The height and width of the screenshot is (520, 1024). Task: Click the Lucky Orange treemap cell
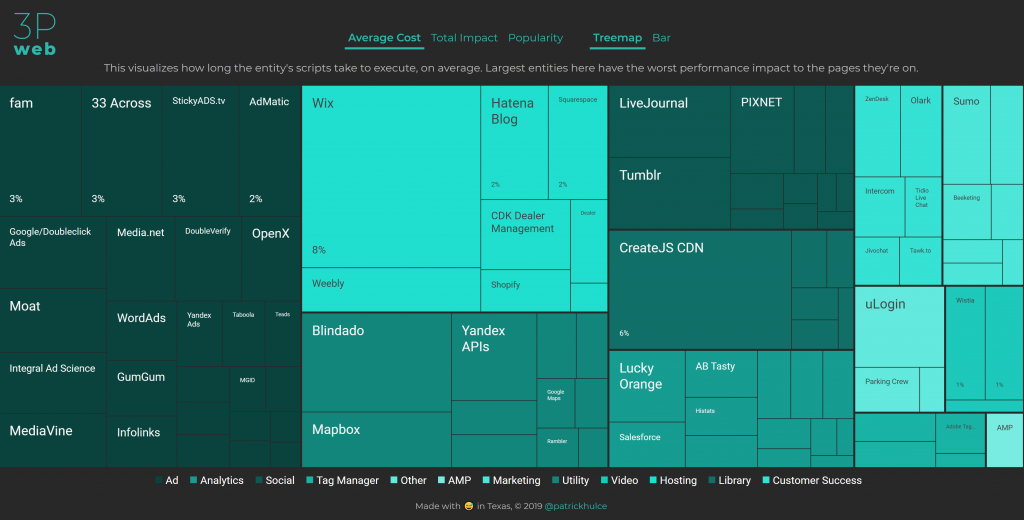pyautogui.click(x=647, y=386)
